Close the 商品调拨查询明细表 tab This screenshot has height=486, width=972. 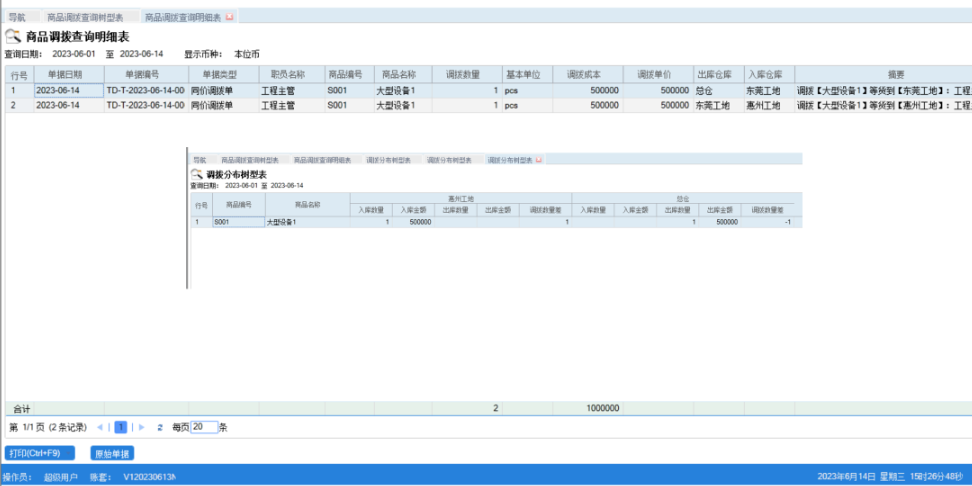point(230,18)
